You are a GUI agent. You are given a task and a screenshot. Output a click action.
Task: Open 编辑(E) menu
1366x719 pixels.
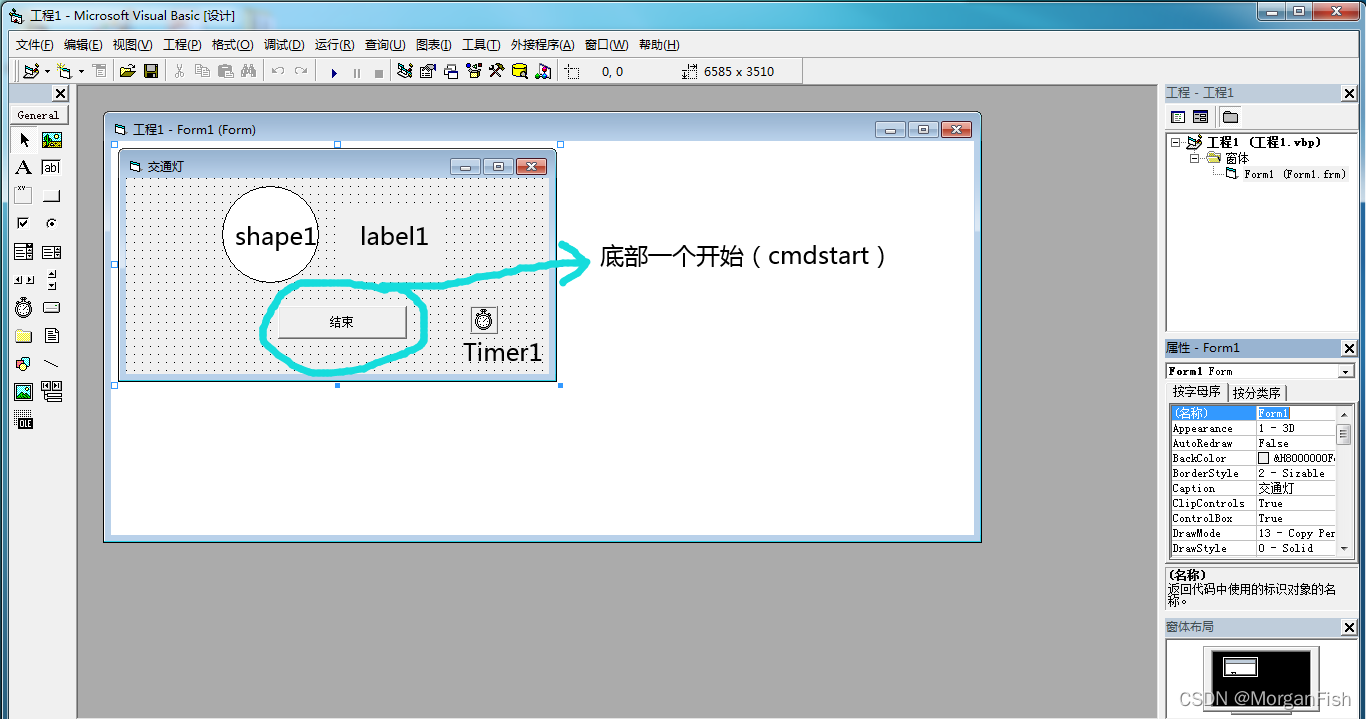click(x=83, y=45)
